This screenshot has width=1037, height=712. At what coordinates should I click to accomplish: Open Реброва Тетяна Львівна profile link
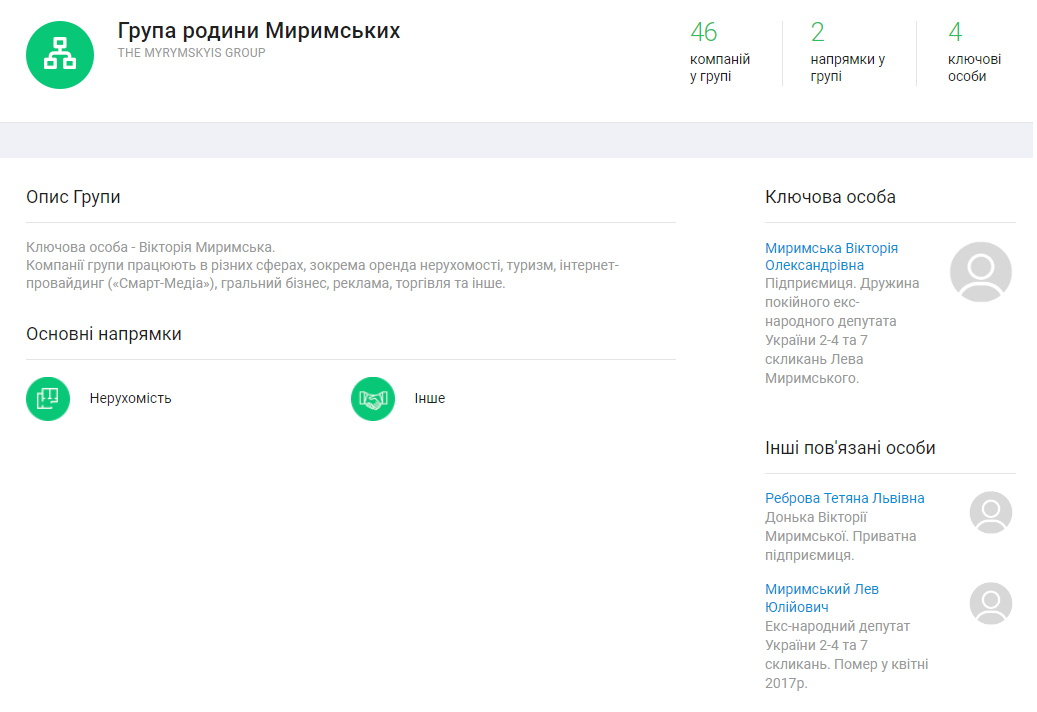[x=844, y=498]
